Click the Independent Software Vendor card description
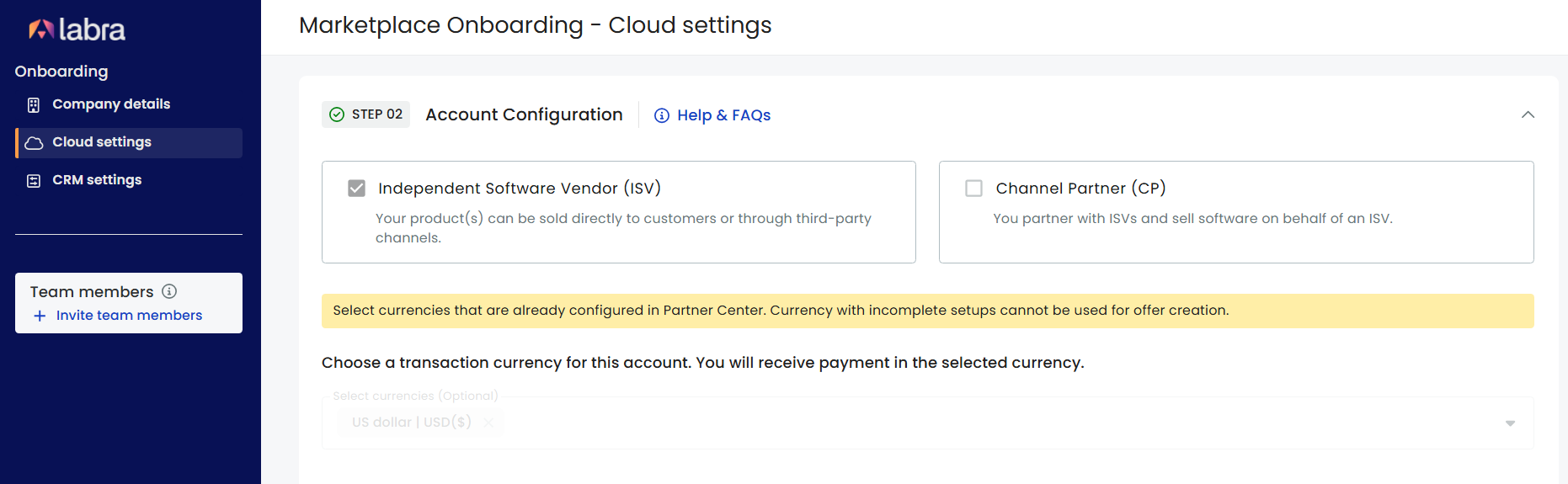Image resolution: width=1568 pixels, height=484 pixels. [x=623, y=228]
